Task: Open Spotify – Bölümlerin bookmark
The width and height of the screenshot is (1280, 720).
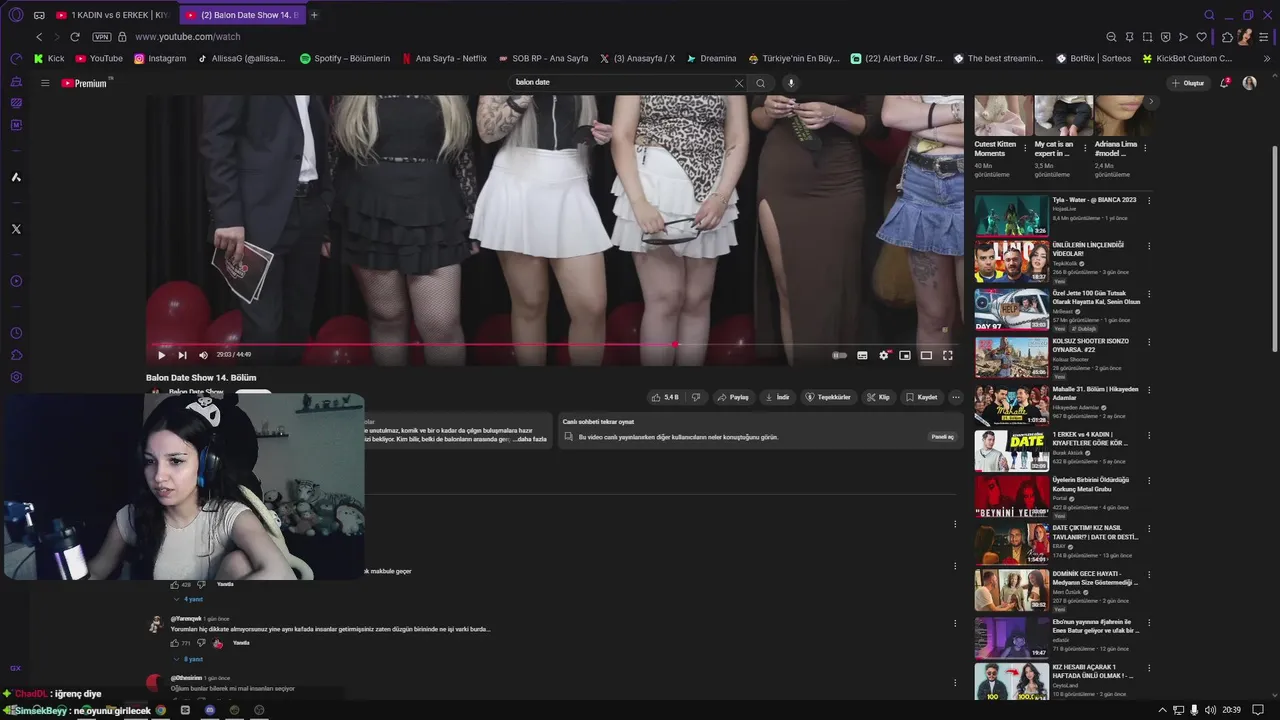Action: pos(345,58)
